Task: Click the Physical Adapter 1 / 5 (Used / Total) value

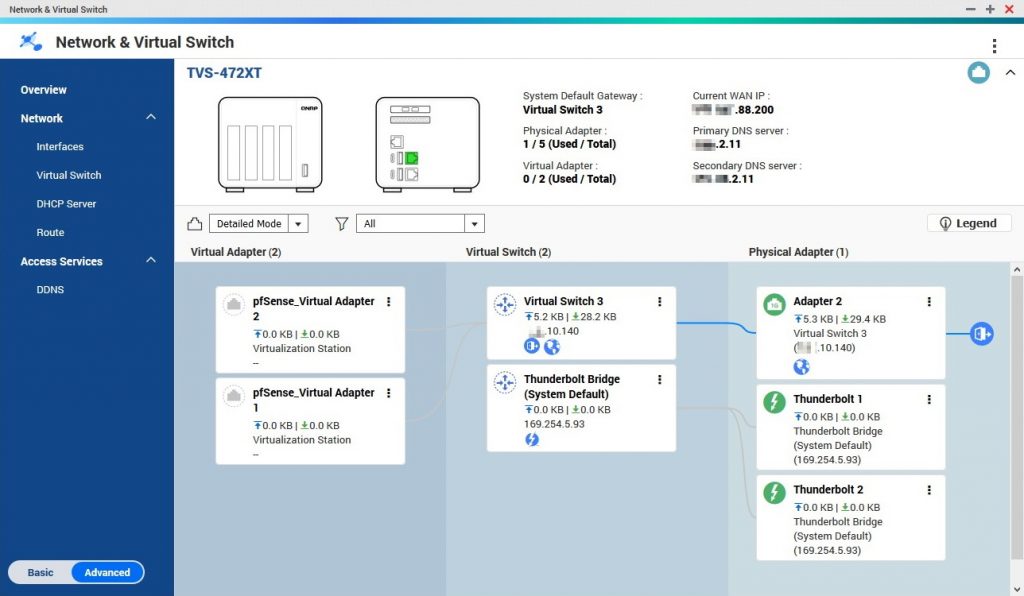Action: coord(569,144)
